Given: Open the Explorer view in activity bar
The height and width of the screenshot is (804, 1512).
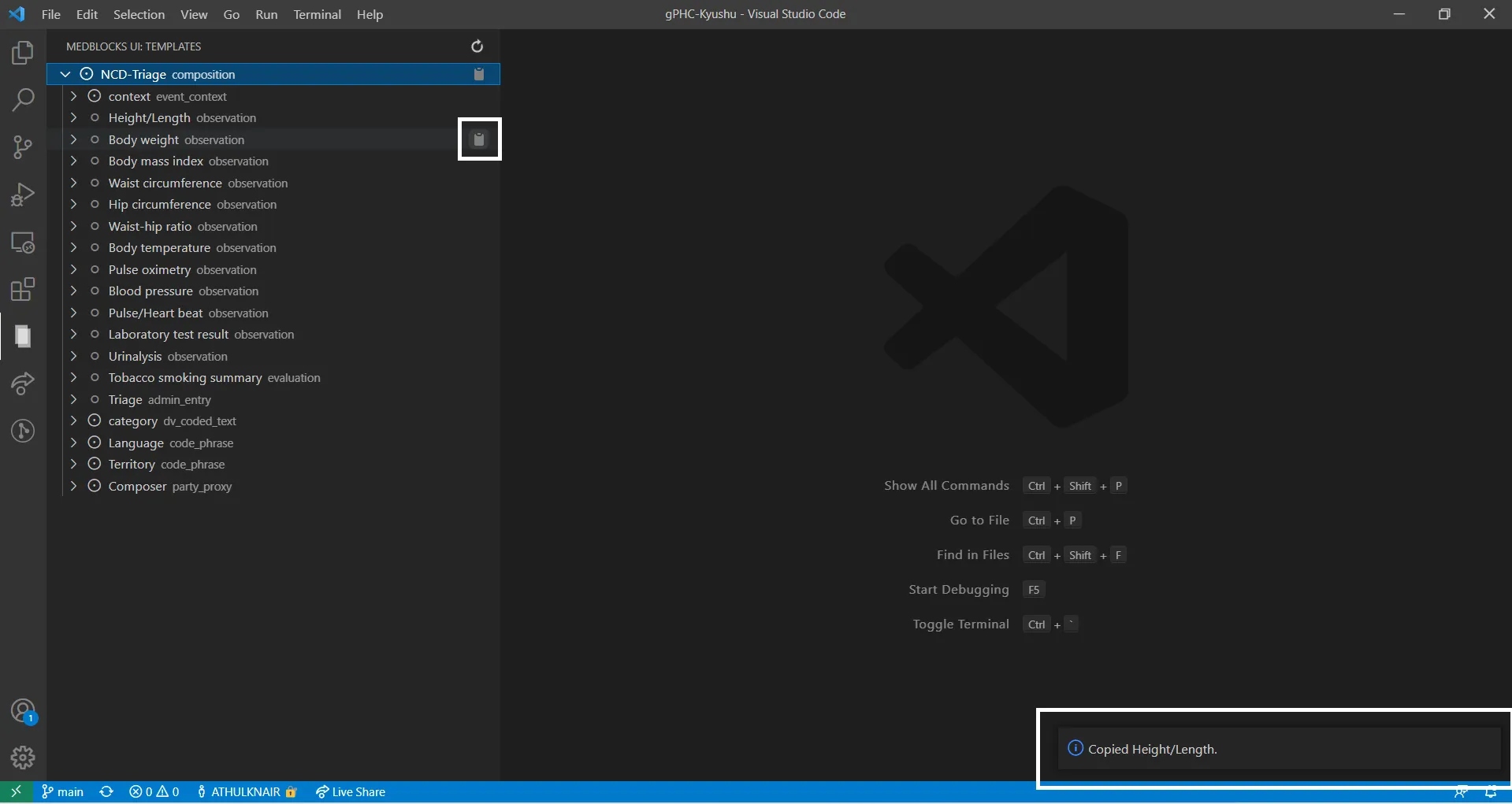Looking at the screenshot, I should point(23,53).
